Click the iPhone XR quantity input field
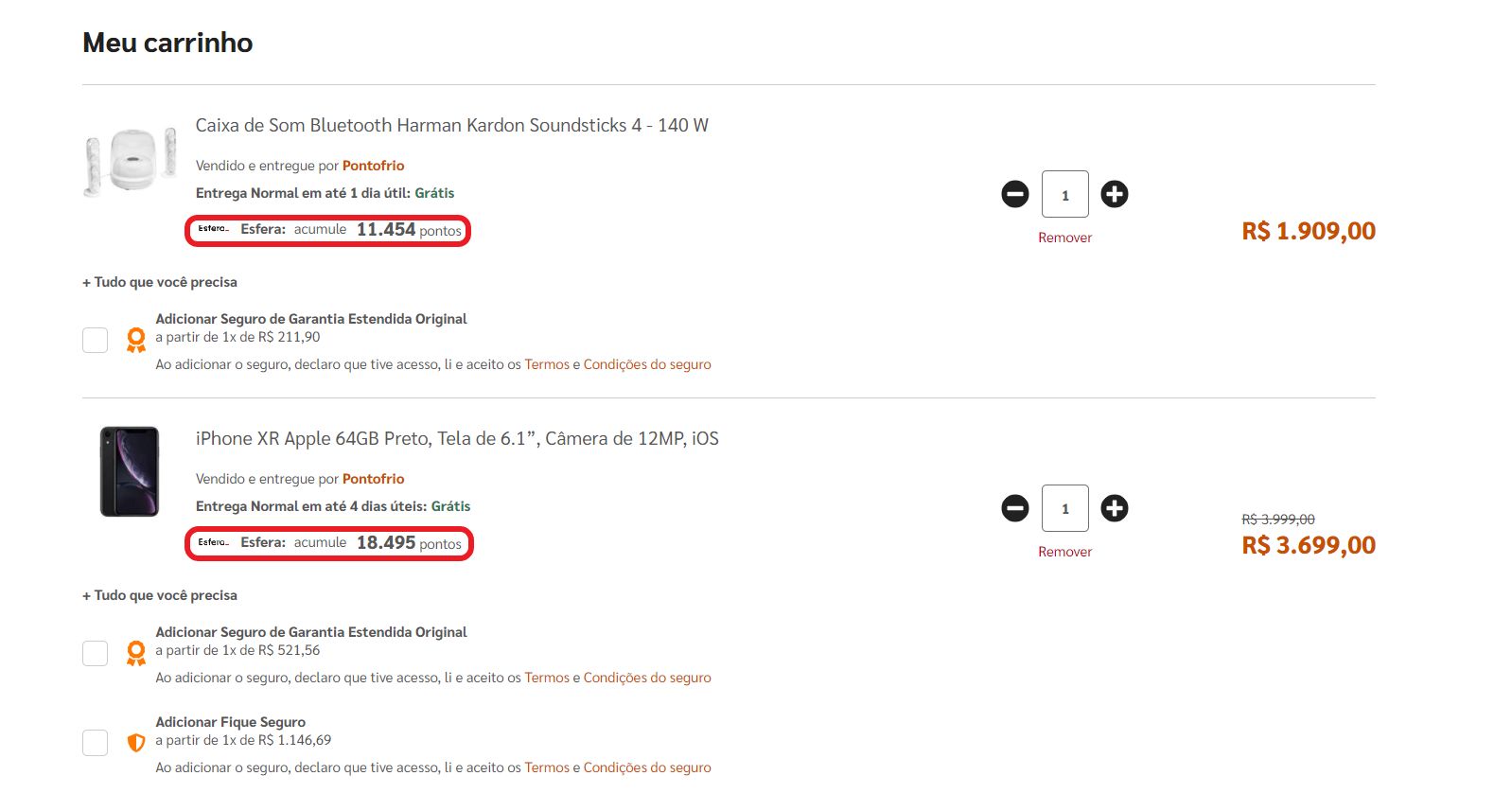Image resolution: width=1512 pixels, height=811 pixels. [x=1064, y=508]
